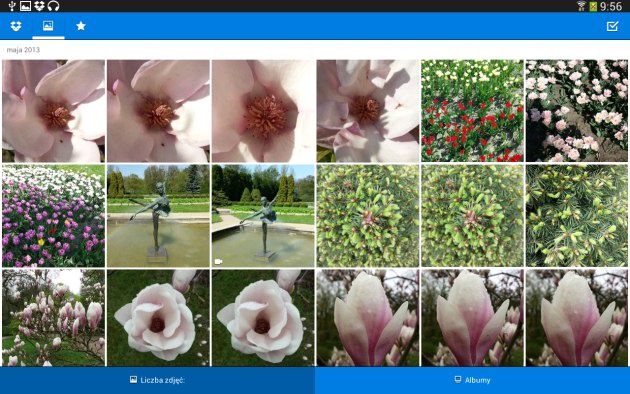Open first open white magnolia bloom photo
Screen dimensions: 630x394
[158, 318]
